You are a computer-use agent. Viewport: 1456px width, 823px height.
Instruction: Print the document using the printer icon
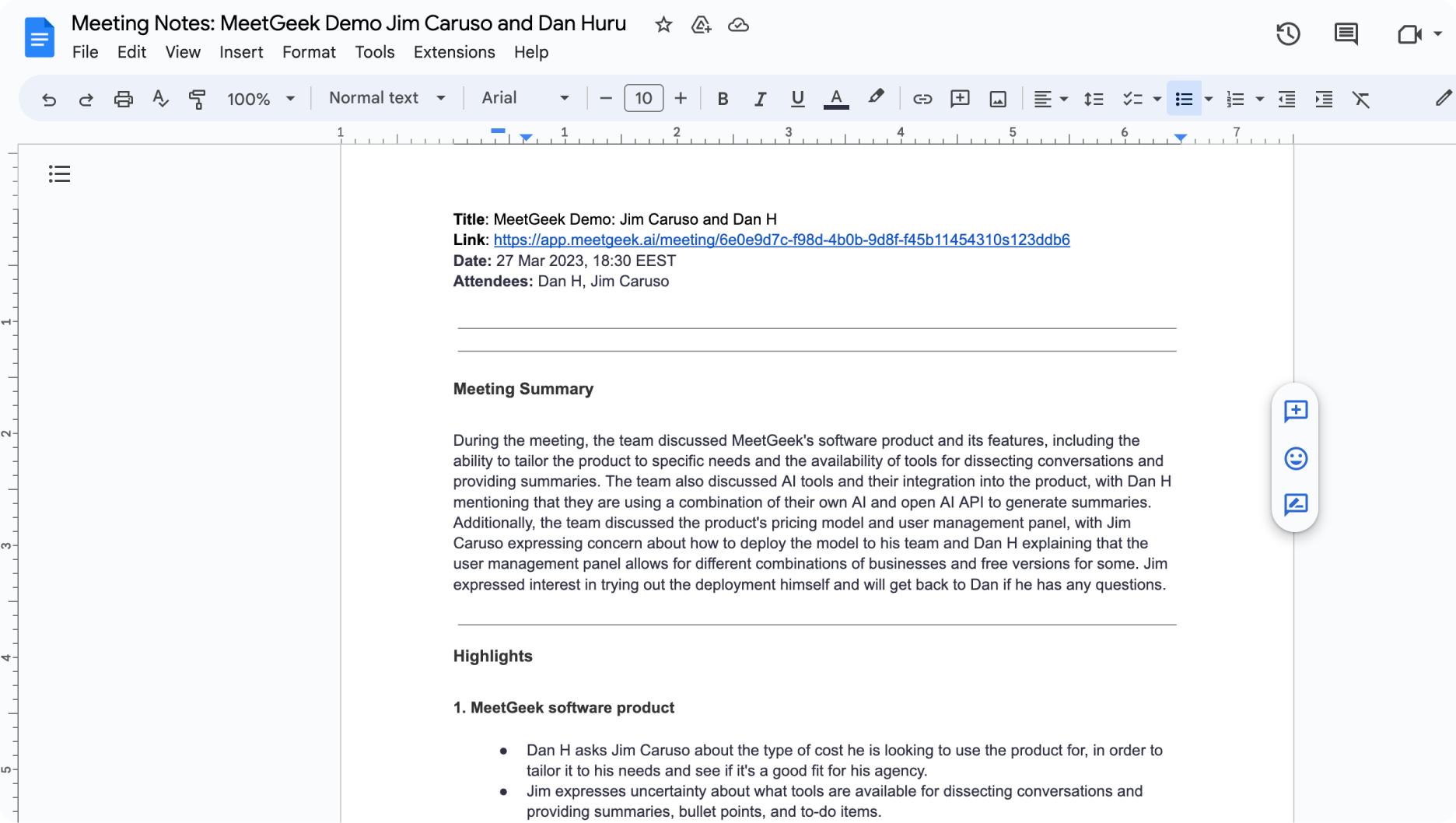(x=123, y=99)
